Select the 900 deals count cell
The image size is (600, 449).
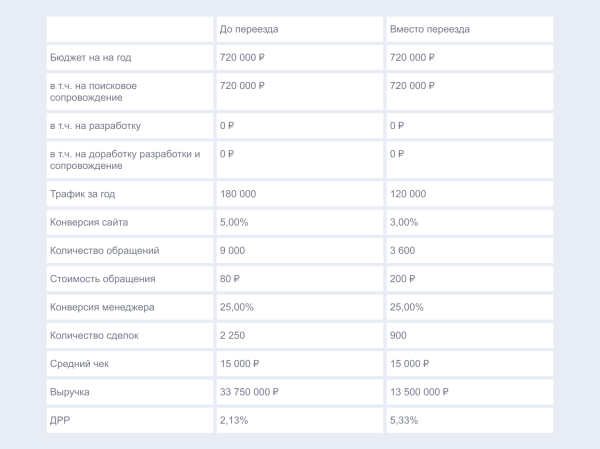coord(398,335)
